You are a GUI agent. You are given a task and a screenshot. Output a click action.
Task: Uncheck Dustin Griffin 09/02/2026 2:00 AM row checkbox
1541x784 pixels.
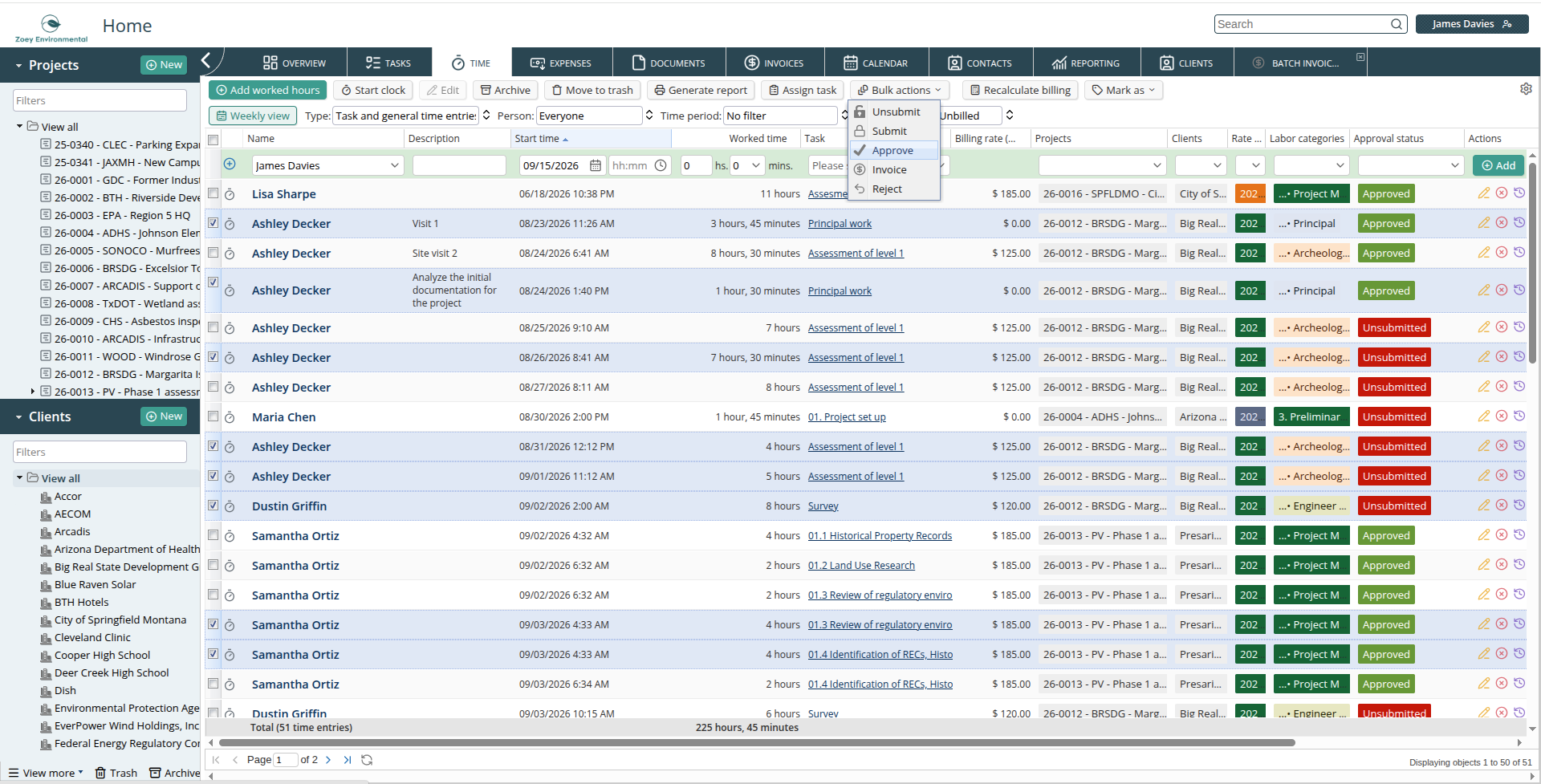point(213,506)
